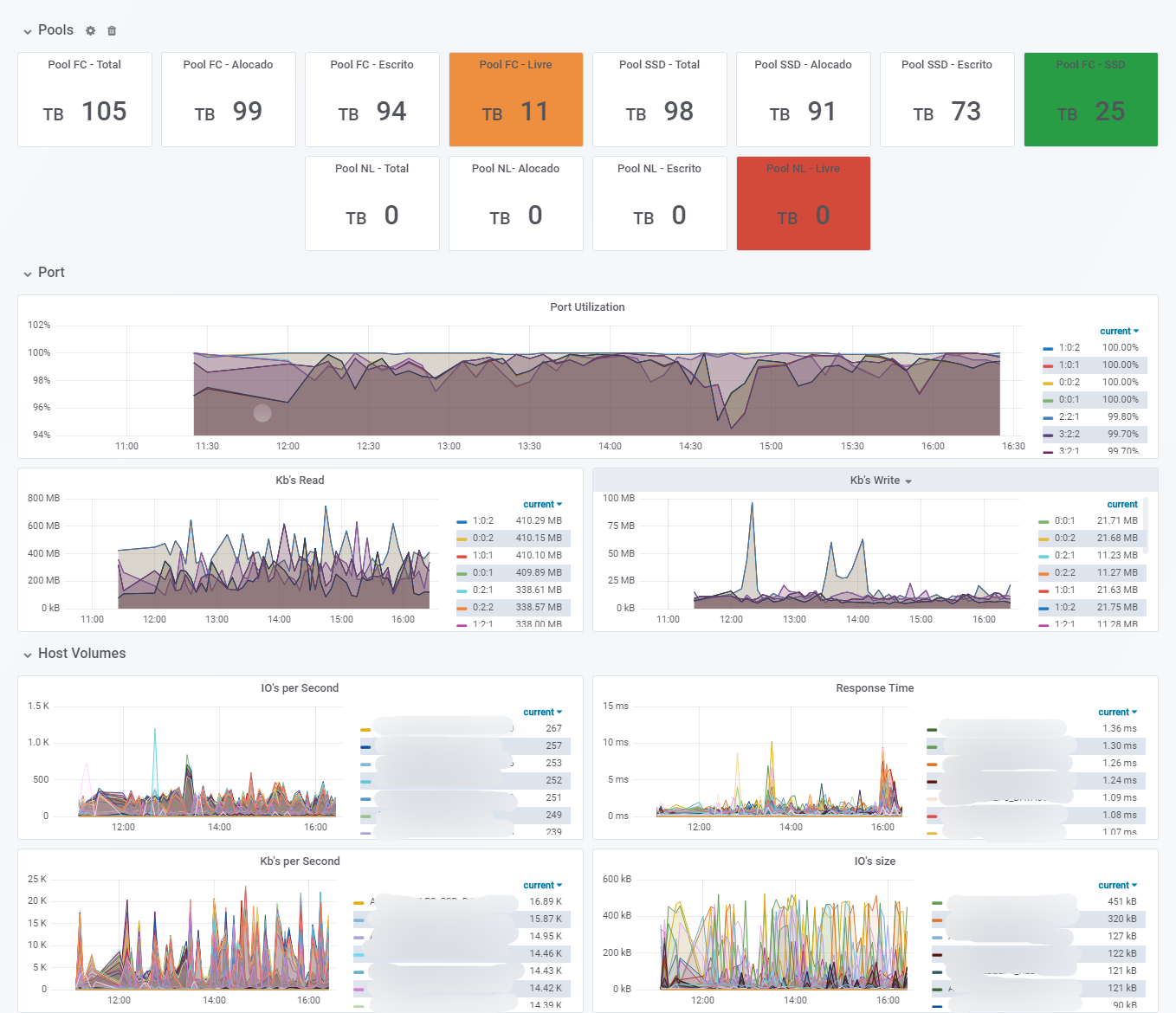Open color swatch for 0:0:2 in Kb's Write legend
Viewport: 1176px width, 1013px height.
[1044, 539]
